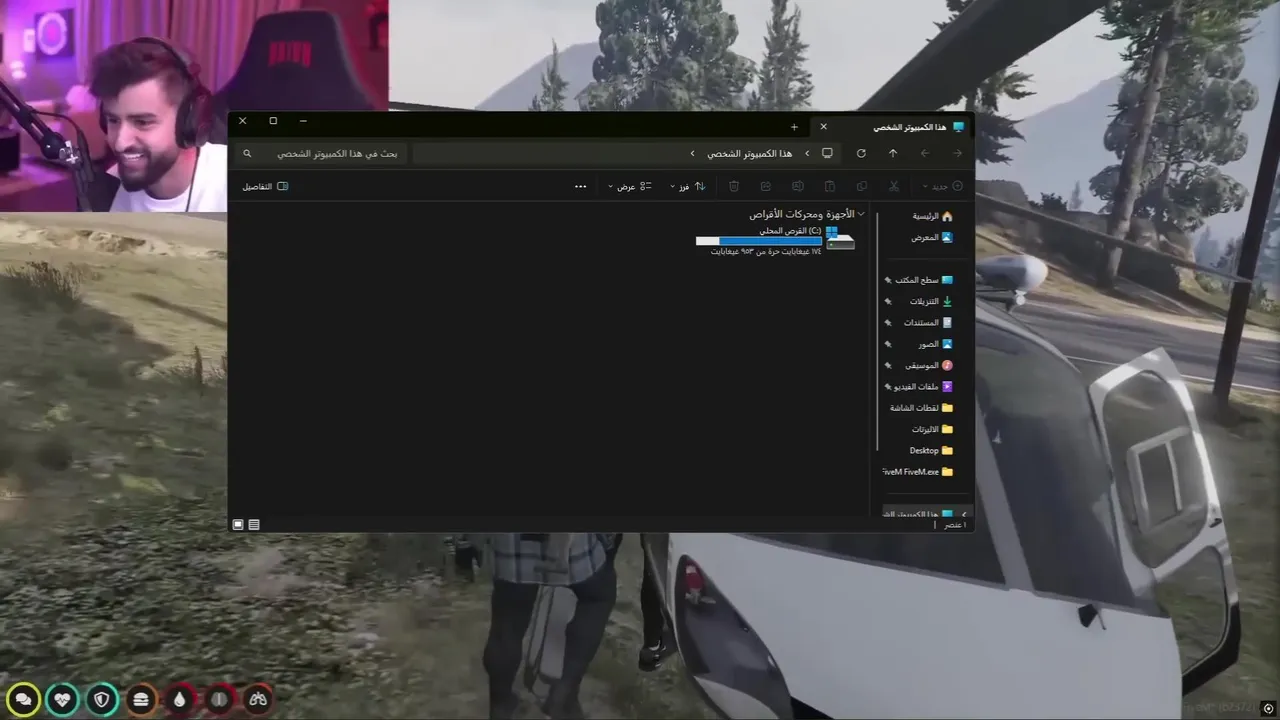Close the هذا الكمبيوتر الشخصي tab

(x=823, y=127)
